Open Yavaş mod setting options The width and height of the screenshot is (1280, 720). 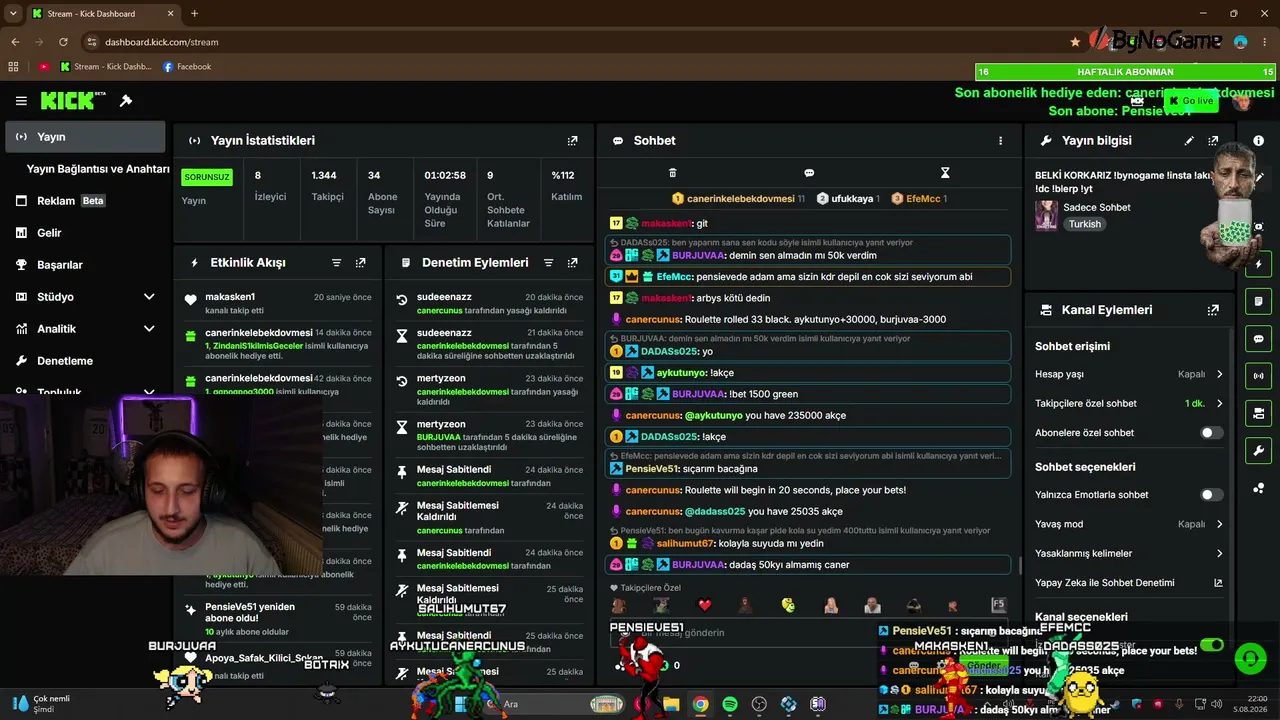[1129, 524]
